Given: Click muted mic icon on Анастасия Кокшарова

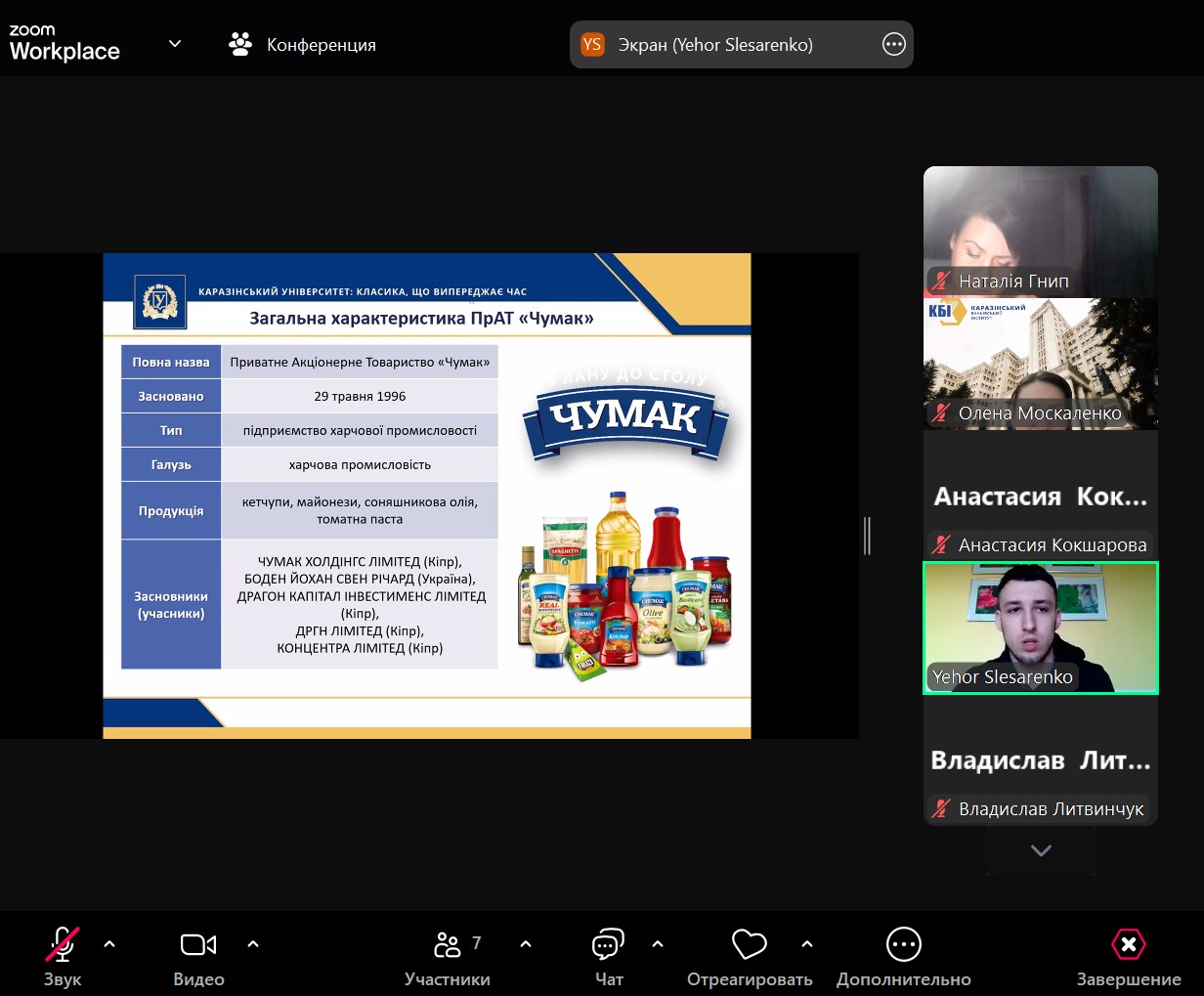Looking at the screenshot, I should pyautogui.click(x=941, y=545).
